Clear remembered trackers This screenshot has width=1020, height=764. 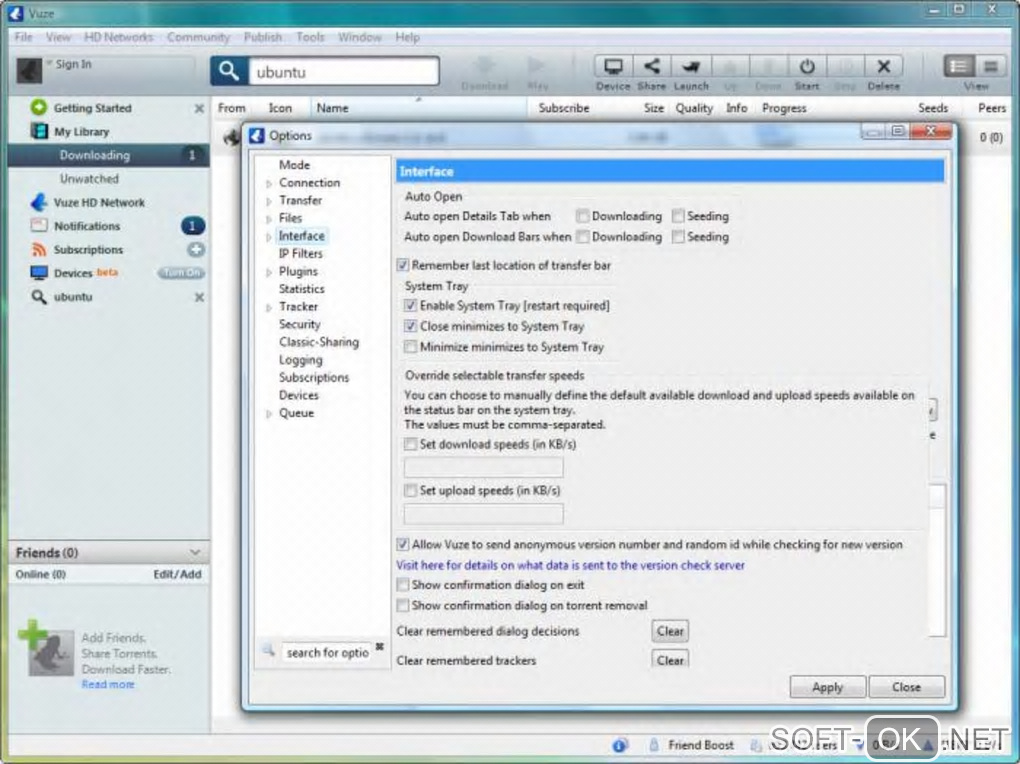click(670, 659)
